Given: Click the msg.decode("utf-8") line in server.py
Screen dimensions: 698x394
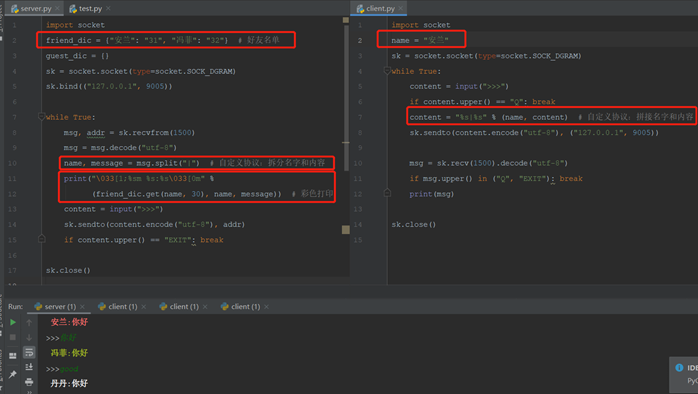Looking at the screenshot, I should 120,147.
